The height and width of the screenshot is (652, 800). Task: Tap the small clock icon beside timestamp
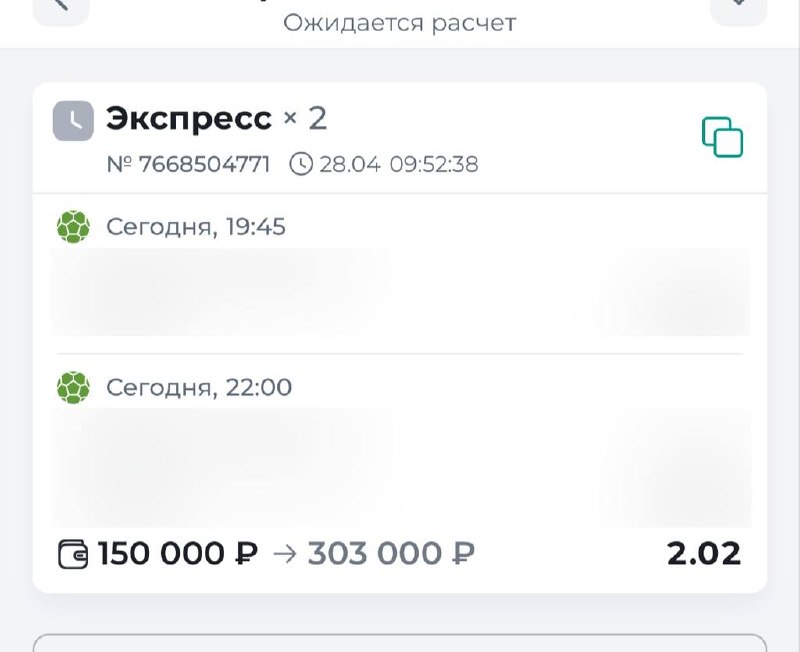[300, 164]
